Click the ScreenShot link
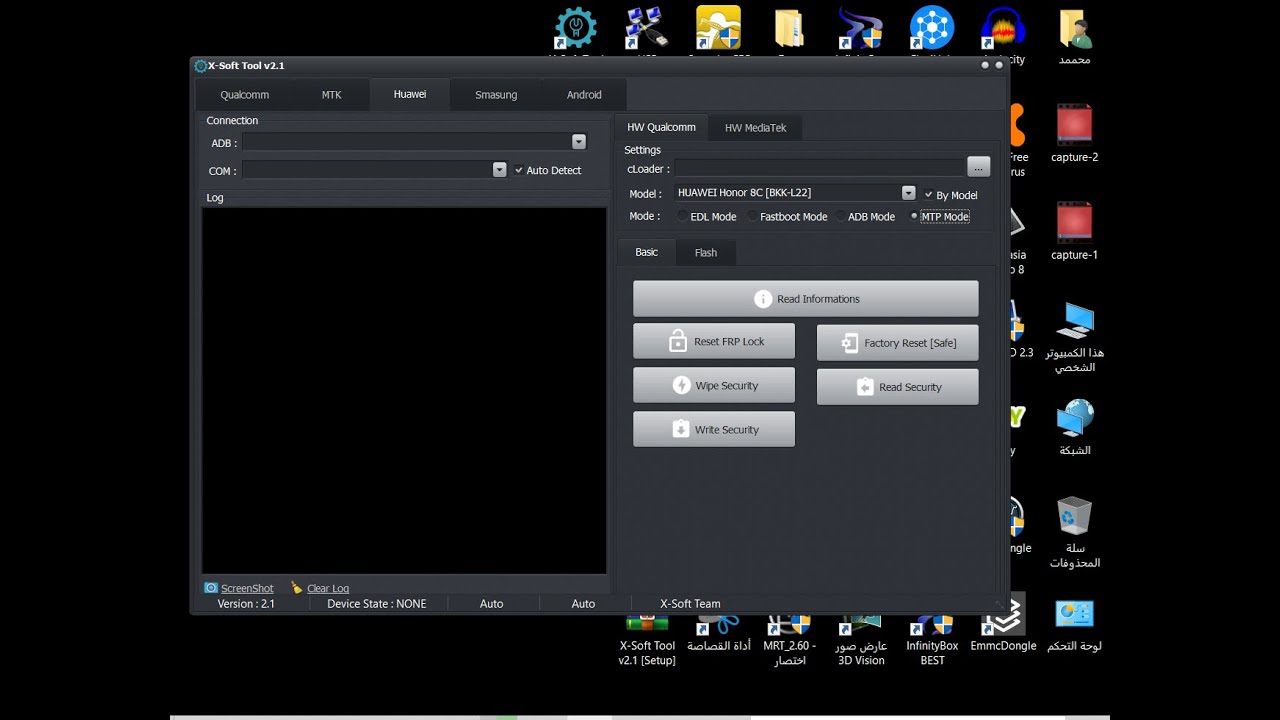 pyautogui.click(x=247, y=589)
